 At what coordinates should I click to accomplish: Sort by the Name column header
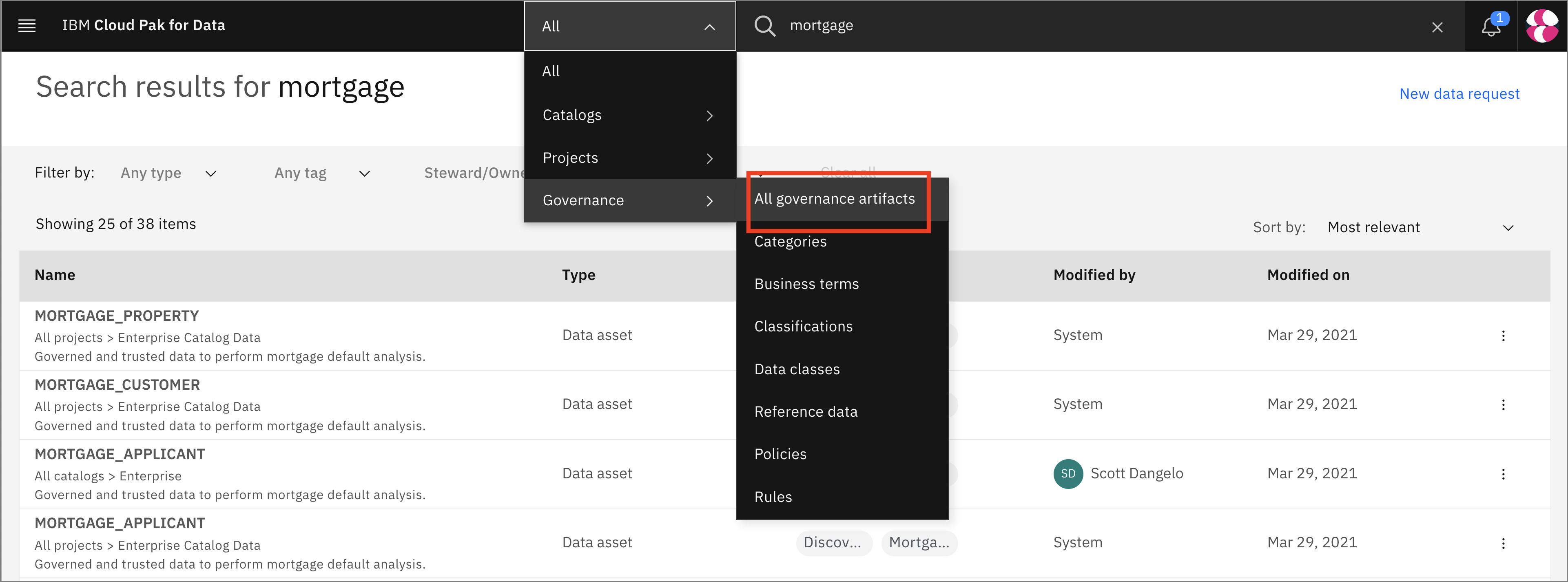point(55,275)
